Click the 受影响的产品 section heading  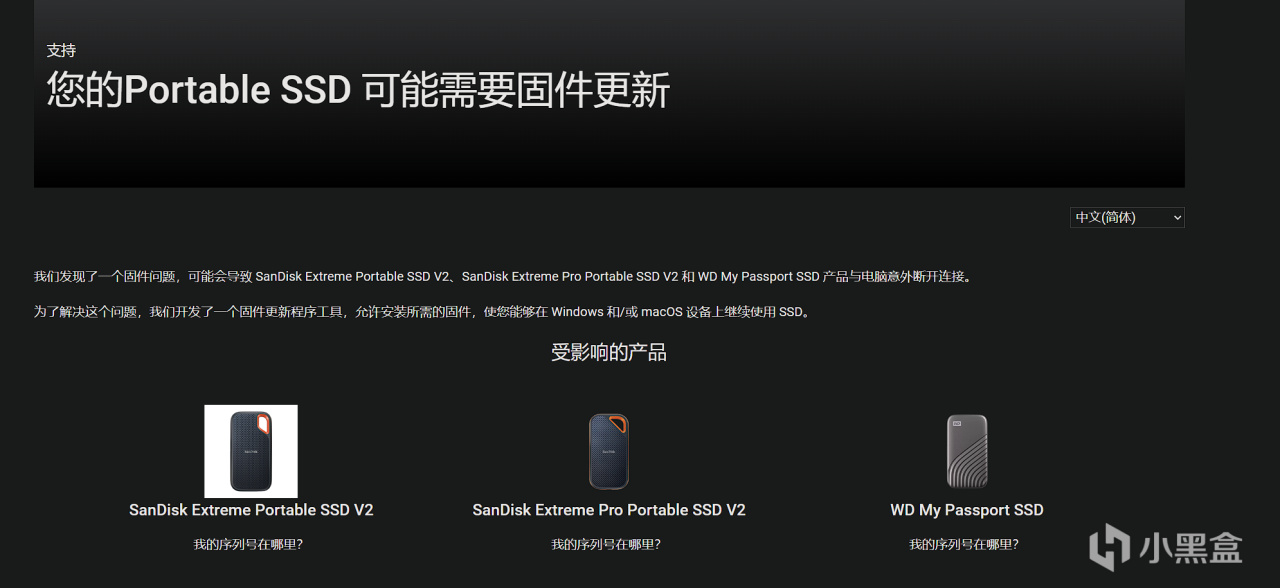(x=609, y=352)
